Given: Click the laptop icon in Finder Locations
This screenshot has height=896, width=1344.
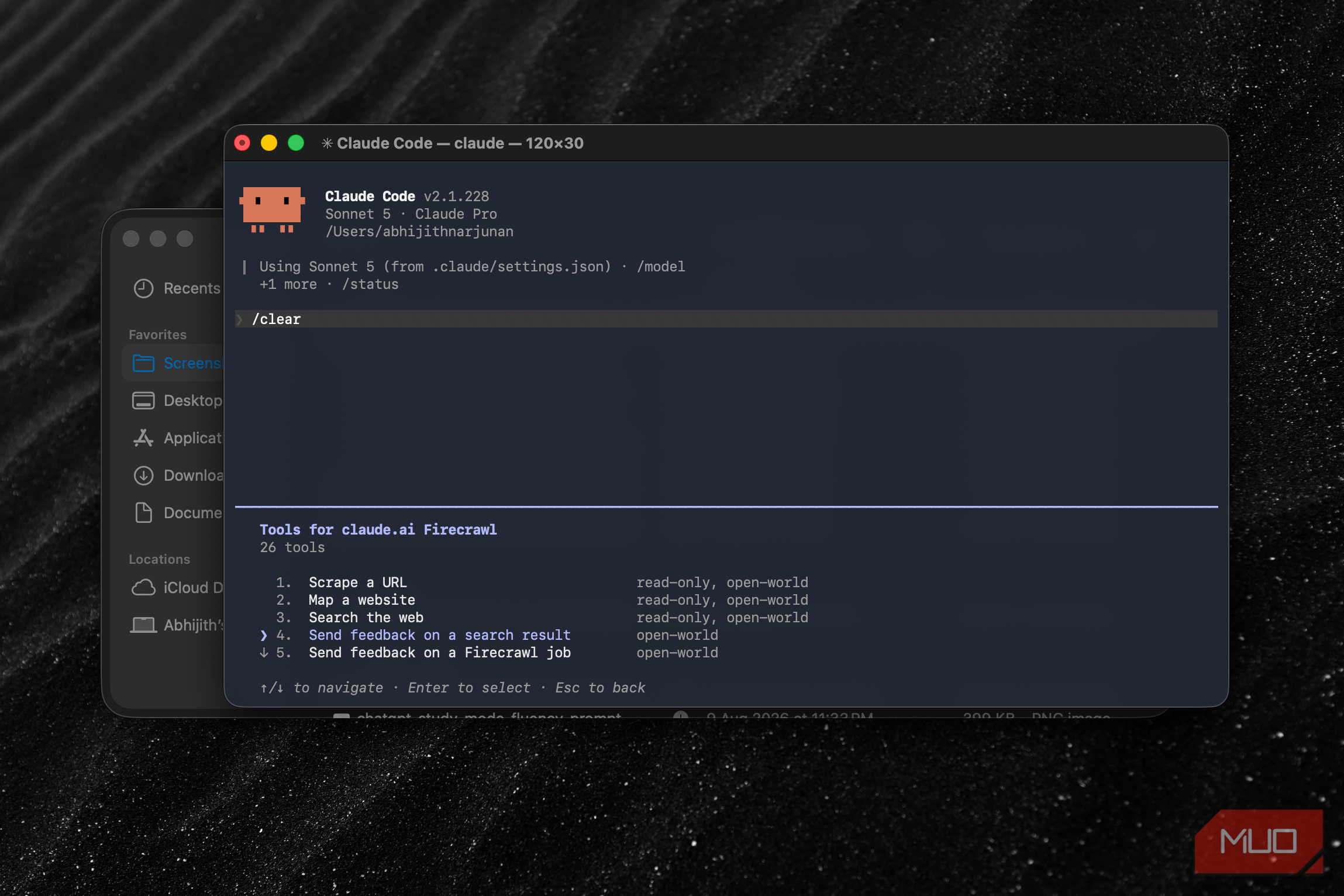Looking at the screenshot, I should (x=143, y=625).
